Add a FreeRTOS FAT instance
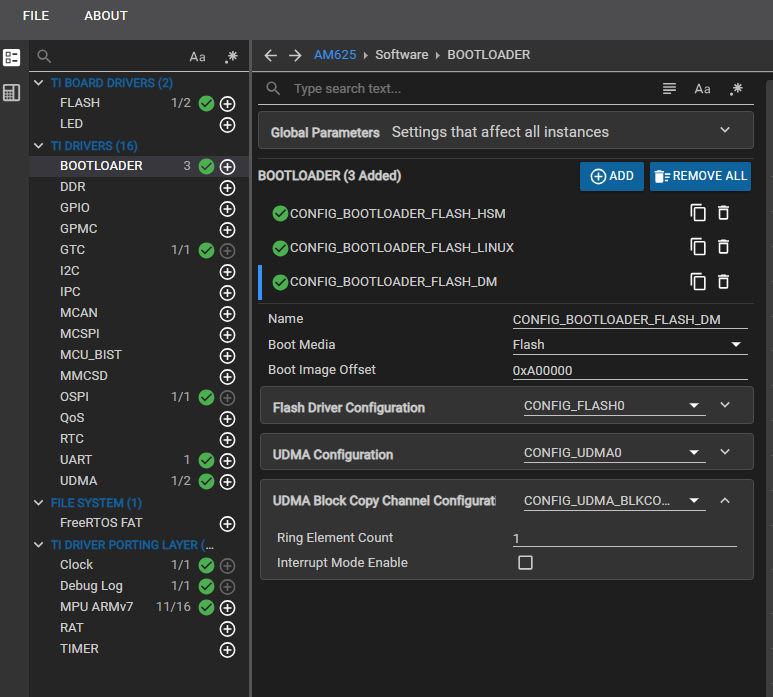Image resolution: width=773 pixels, height=697 pixels. click(227, 524)
